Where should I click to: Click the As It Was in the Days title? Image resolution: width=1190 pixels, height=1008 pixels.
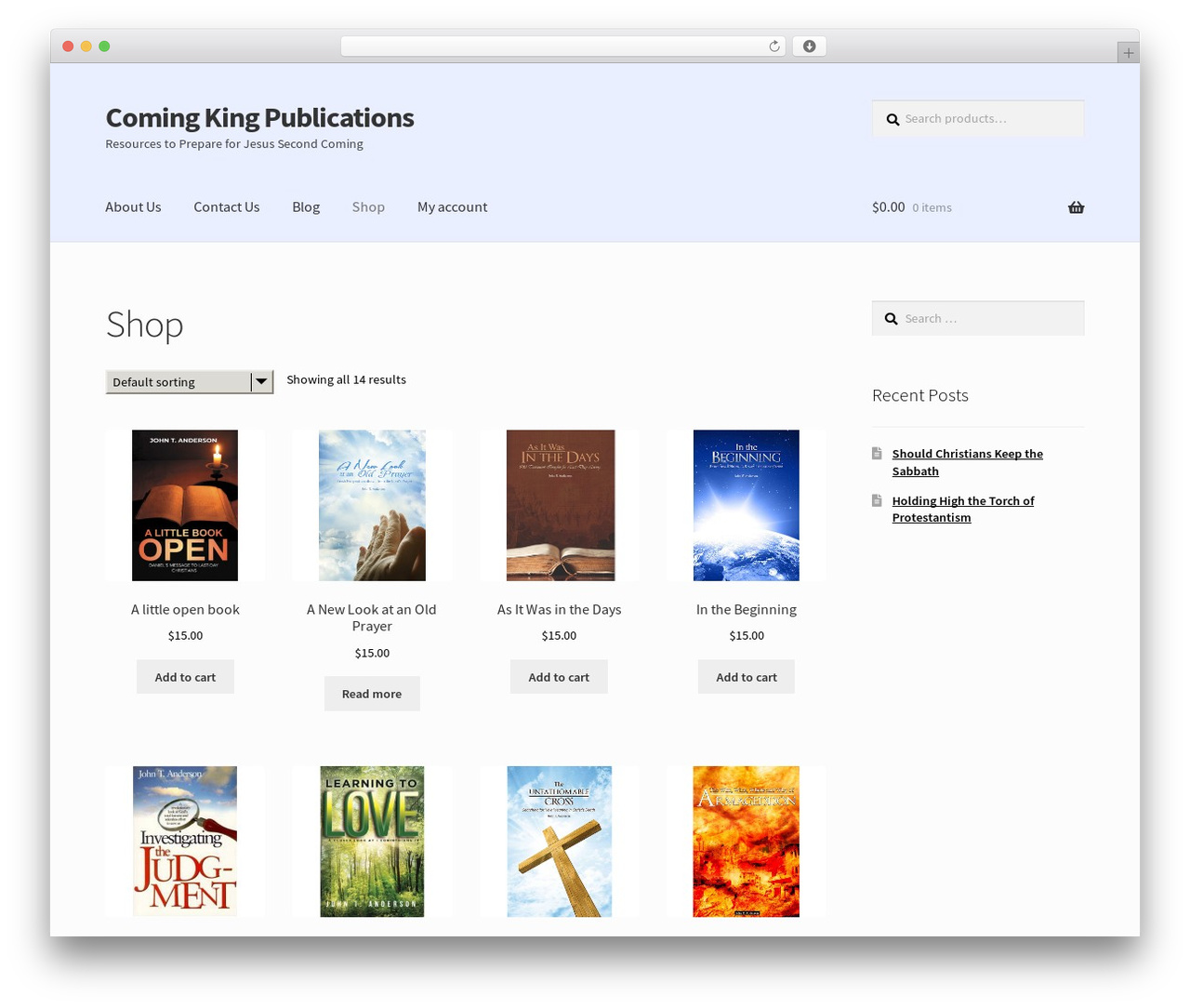pyautogui.click(x=559, y=610)
